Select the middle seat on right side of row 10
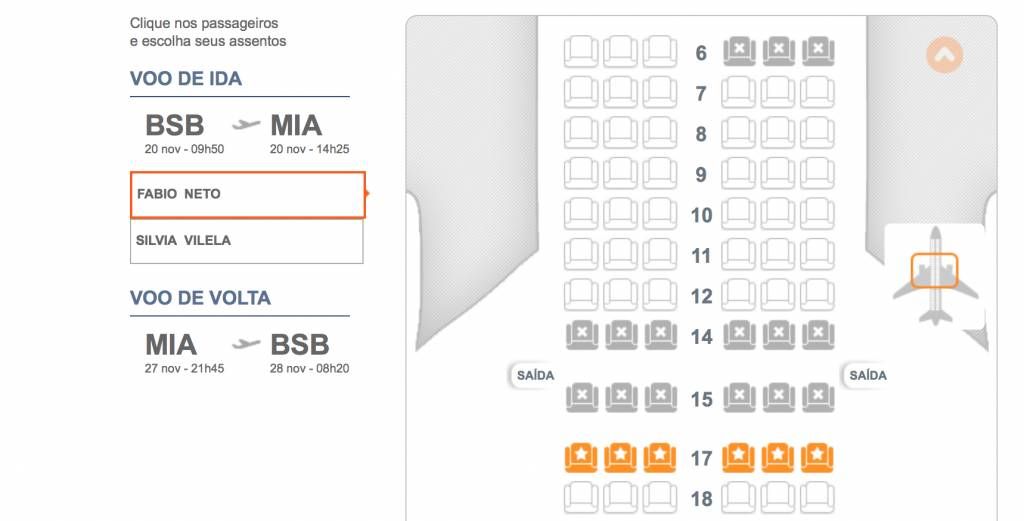 (778, 214)
